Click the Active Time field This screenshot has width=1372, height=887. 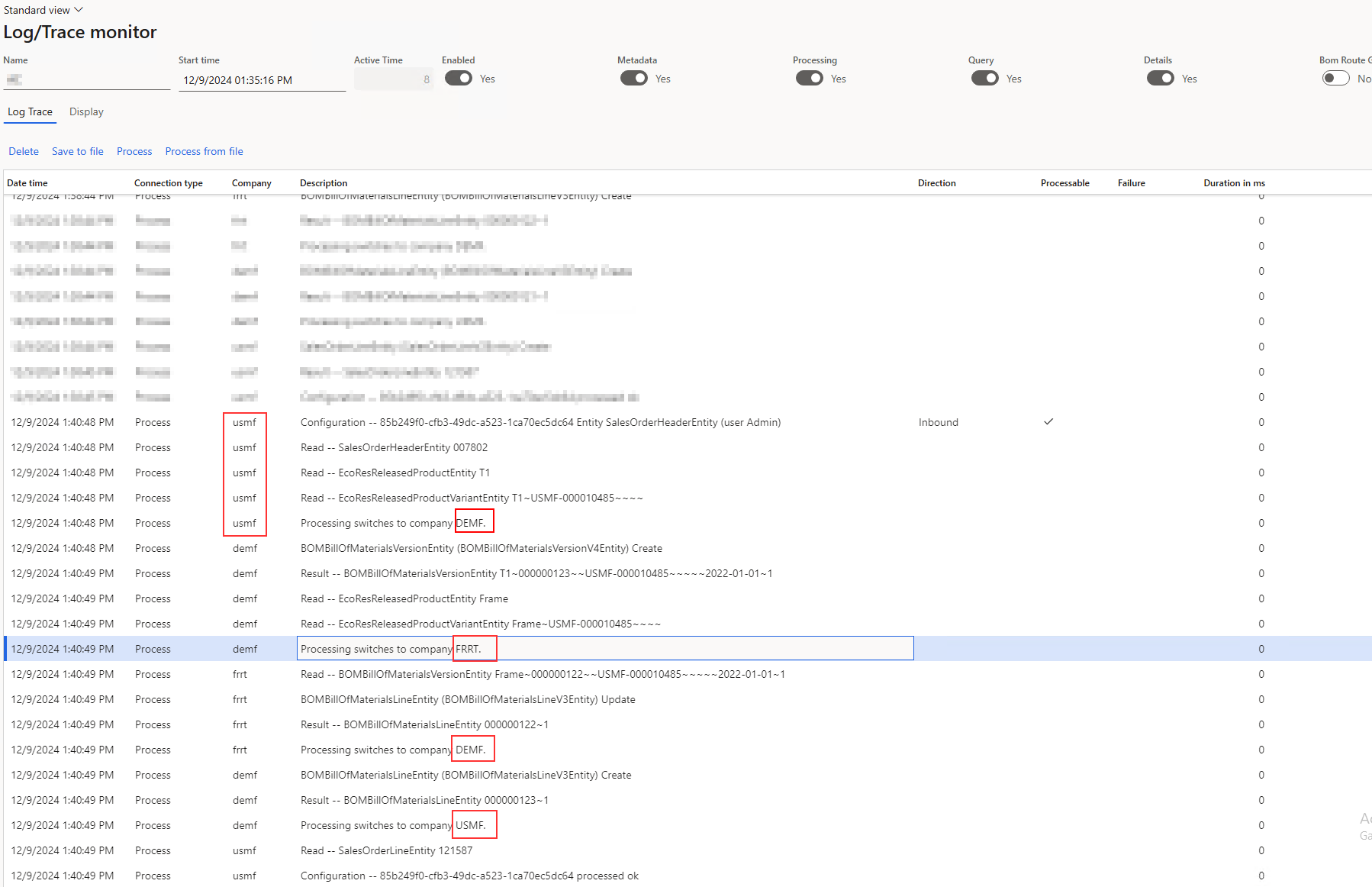tap(394, 79)
